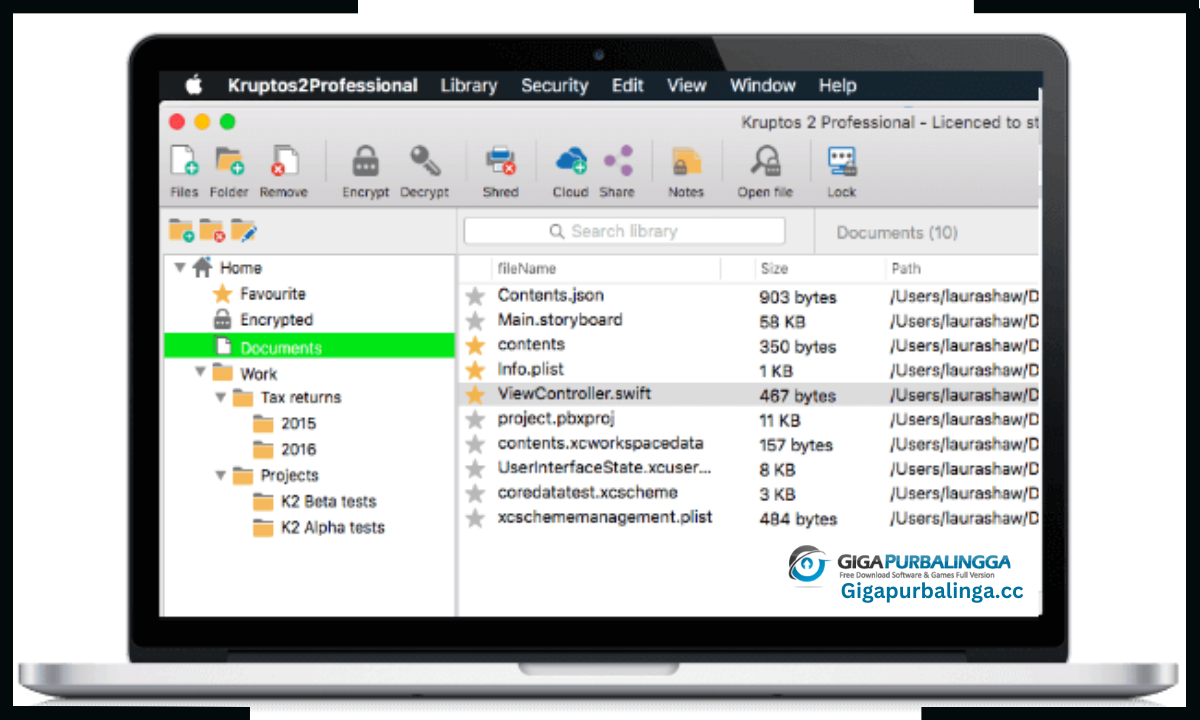The height and width of the screenshot is (720, 1200).
Task: Open the Apple menu
Action: tap(193, 85)
